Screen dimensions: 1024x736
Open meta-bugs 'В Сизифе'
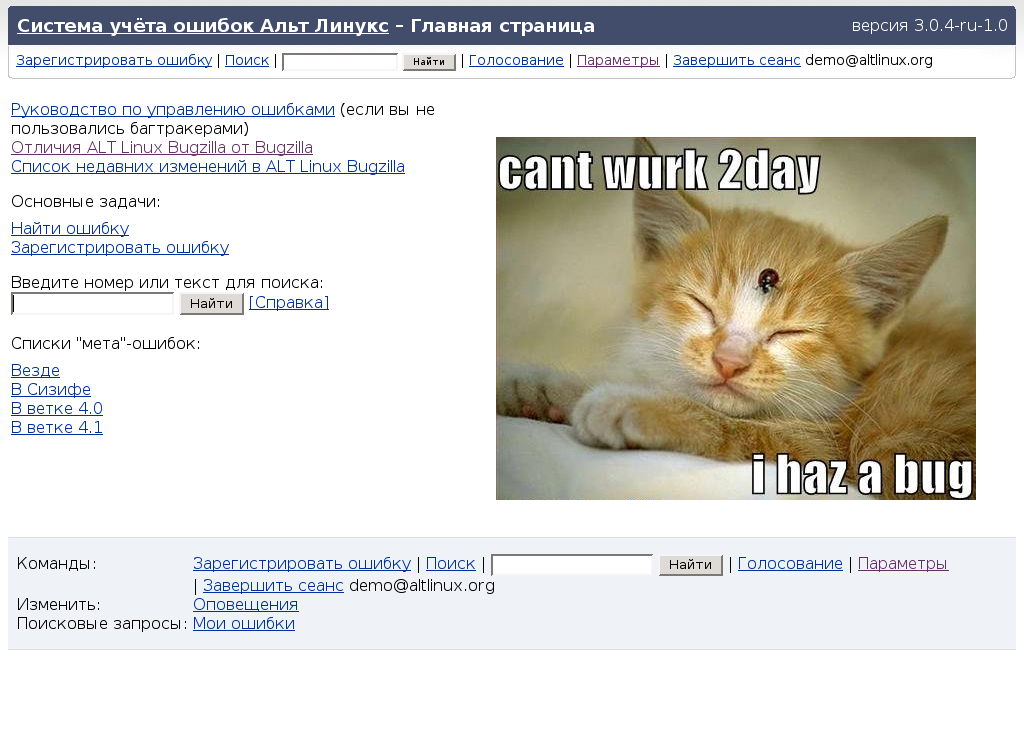[x=50, y=389]
